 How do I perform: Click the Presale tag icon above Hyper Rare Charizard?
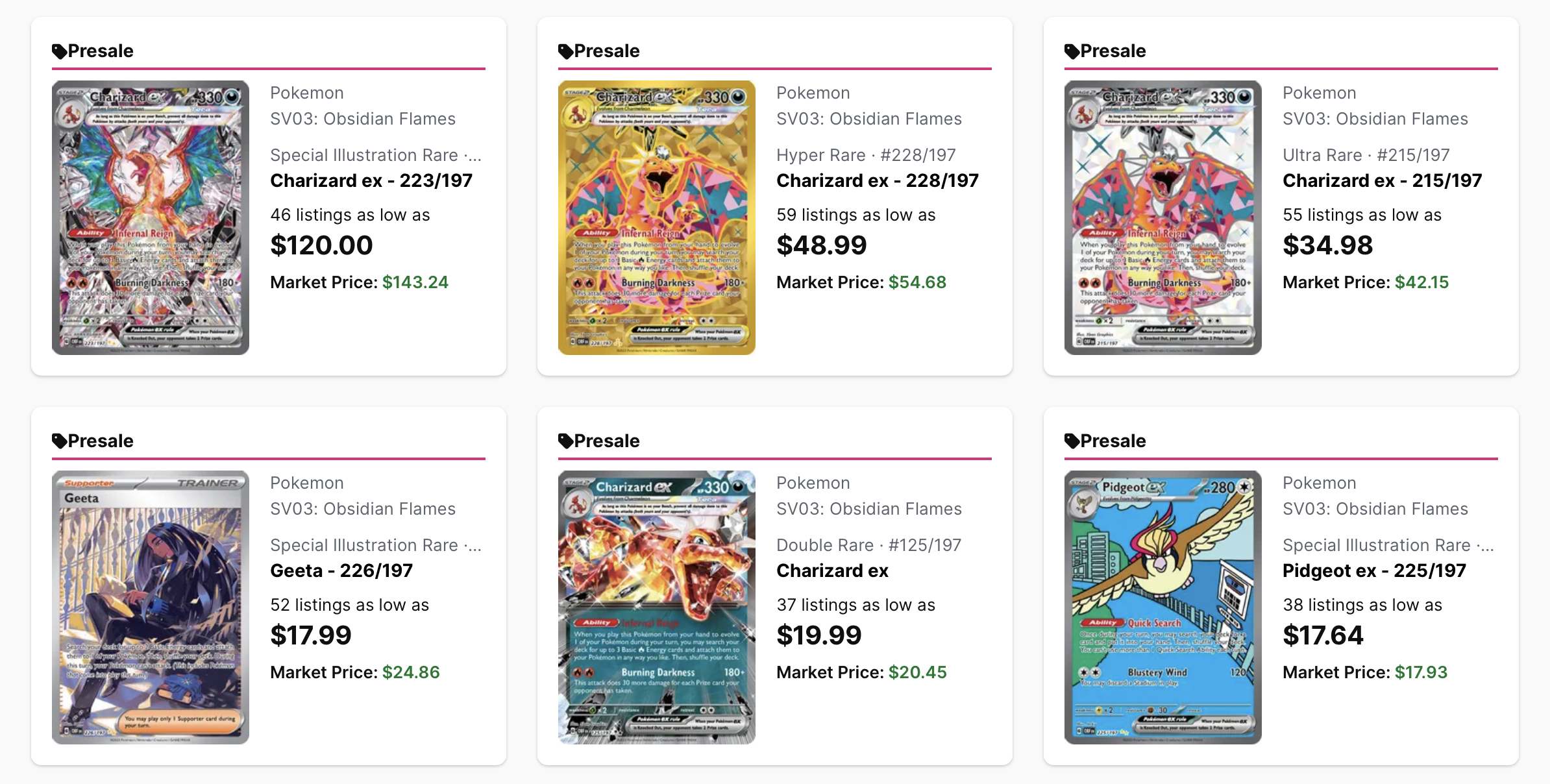(566, 51)
